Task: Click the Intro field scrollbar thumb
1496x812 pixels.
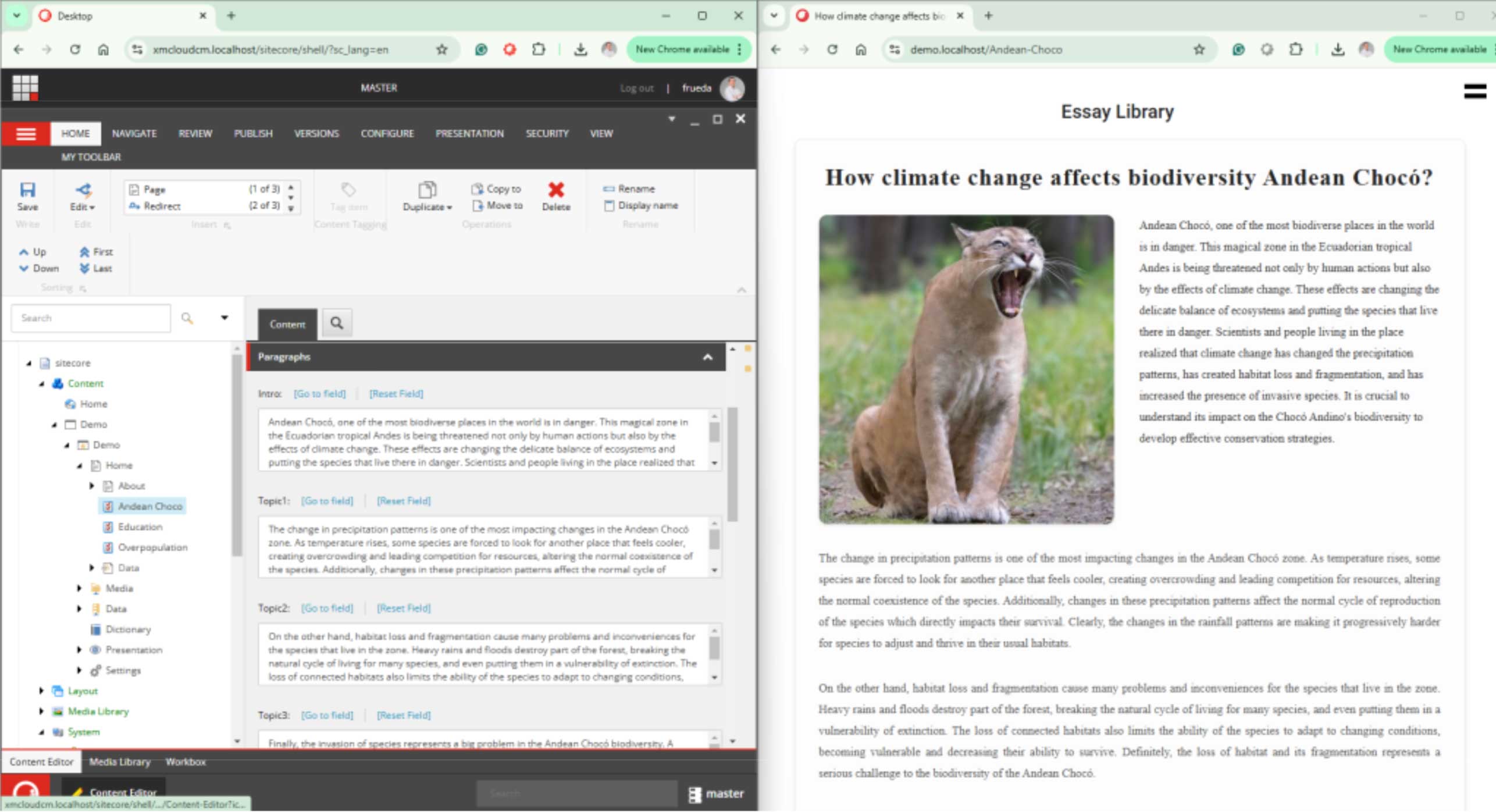Action: tap(714, 432)
